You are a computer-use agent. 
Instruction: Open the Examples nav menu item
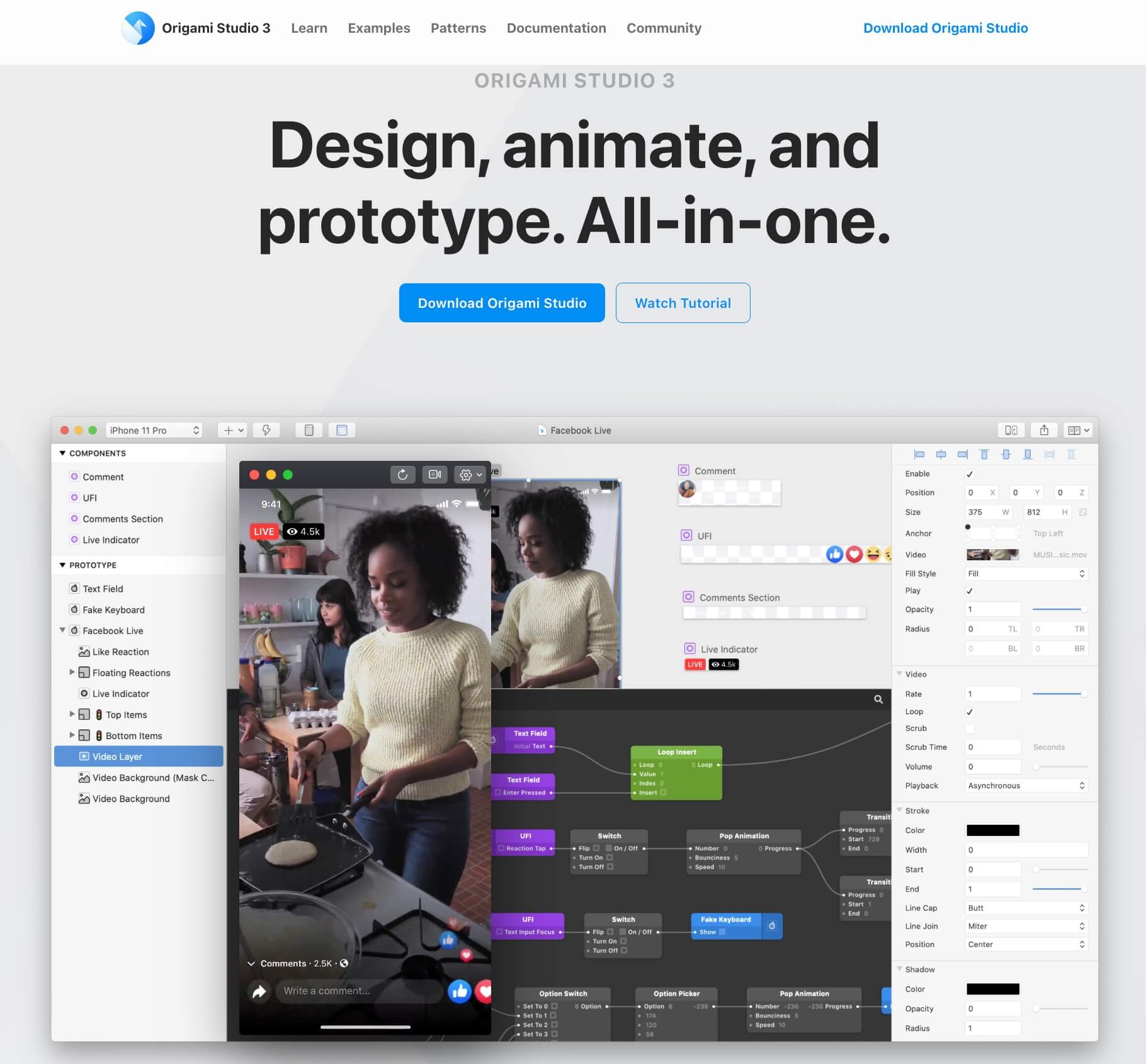click(x=378, y=28)
